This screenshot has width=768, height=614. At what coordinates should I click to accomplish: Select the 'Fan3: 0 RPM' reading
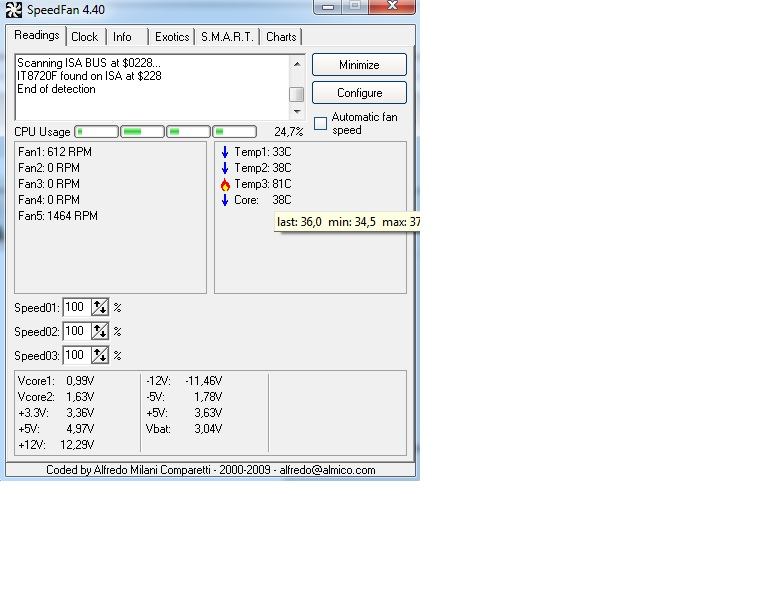coord(49,184)
